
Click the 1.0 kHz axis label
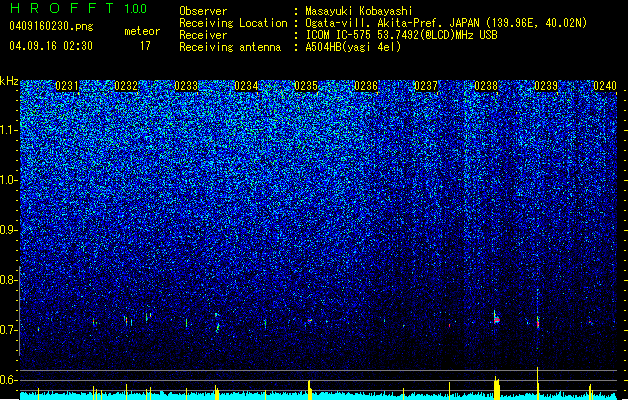coord(8,180)
